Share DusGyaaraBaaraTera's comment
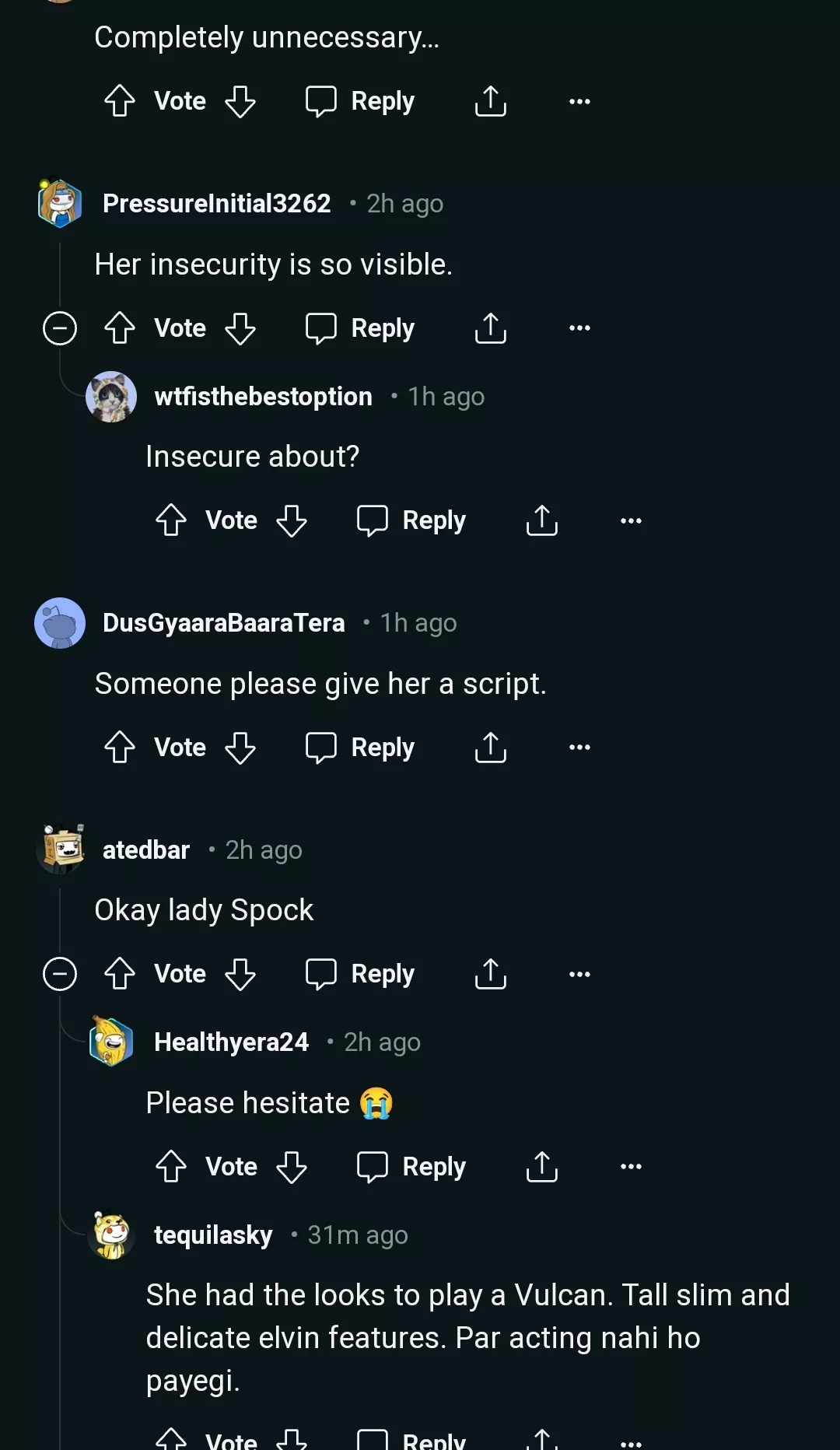This screenshot has width=840, height=1450. point(489,747)
